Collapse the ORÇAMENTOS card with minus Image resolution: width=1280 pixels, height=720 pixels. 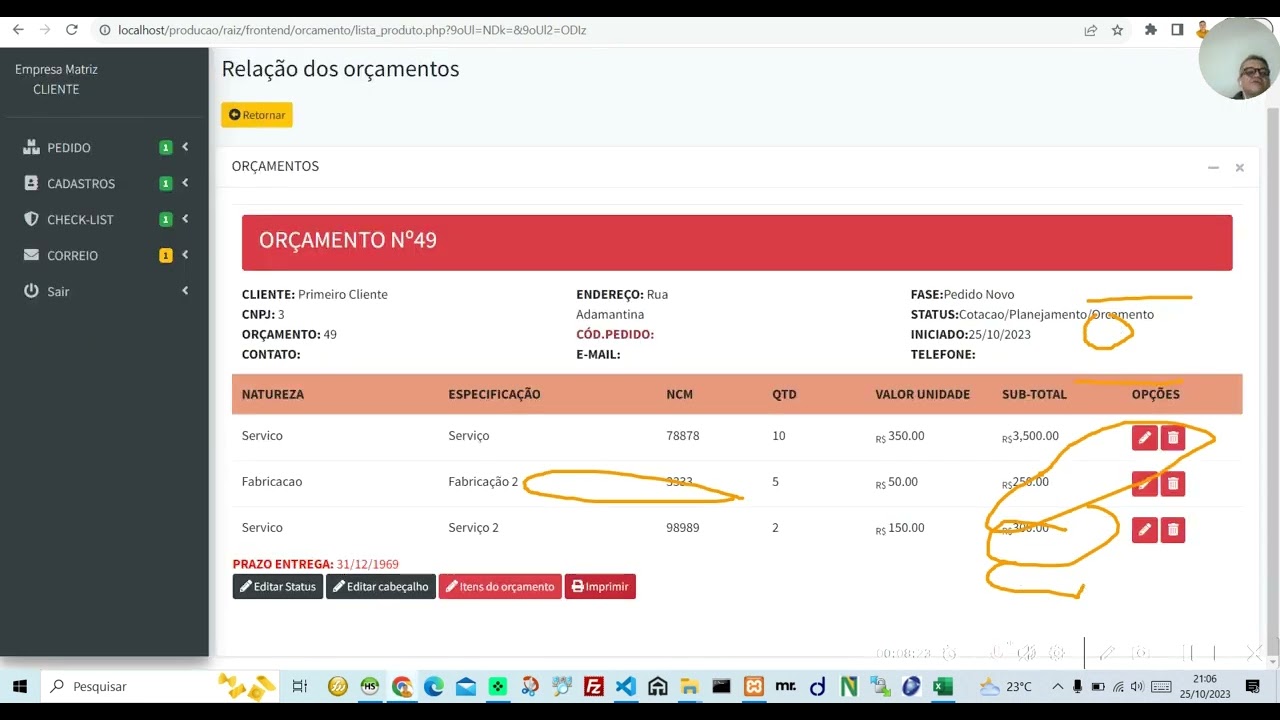pos(1213,168)
